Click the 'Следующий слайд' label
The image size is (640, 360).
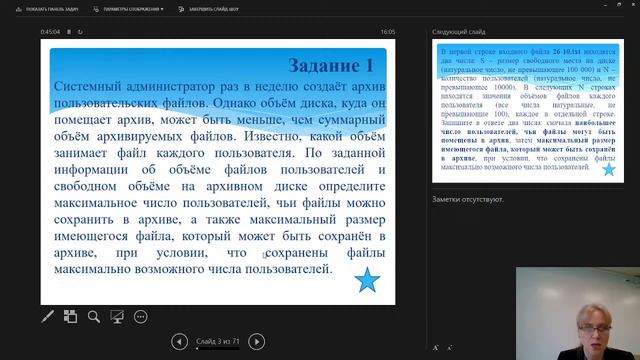459,31
